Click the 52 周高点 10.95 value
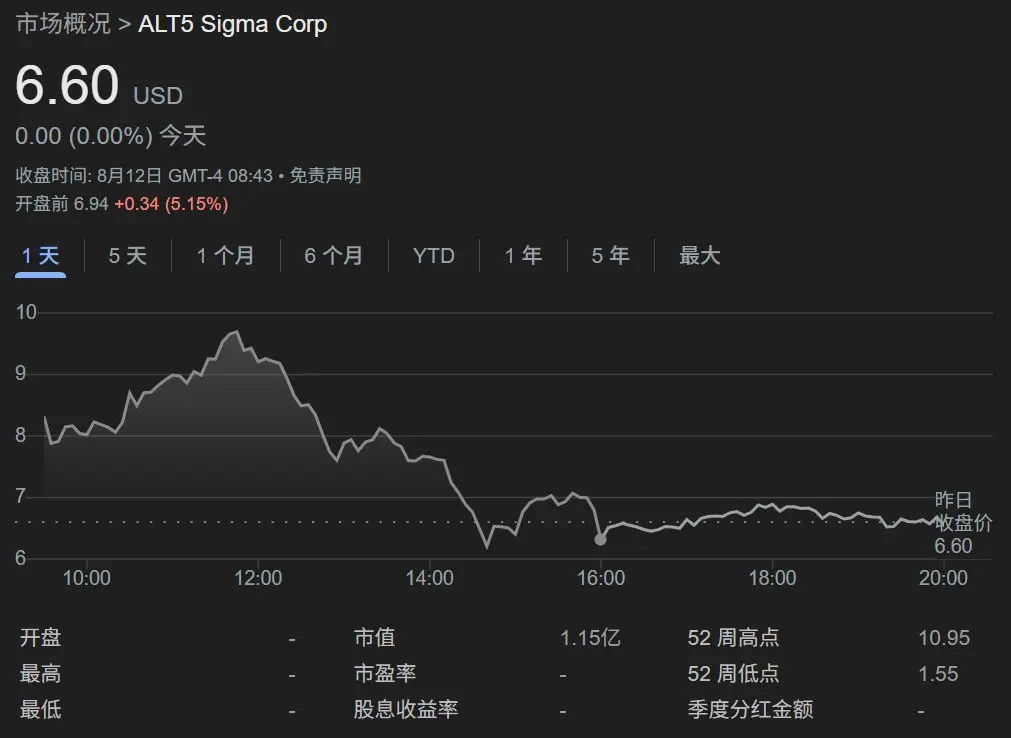The height and width of the screenshot is (738, 1011). tap(943, 638)
